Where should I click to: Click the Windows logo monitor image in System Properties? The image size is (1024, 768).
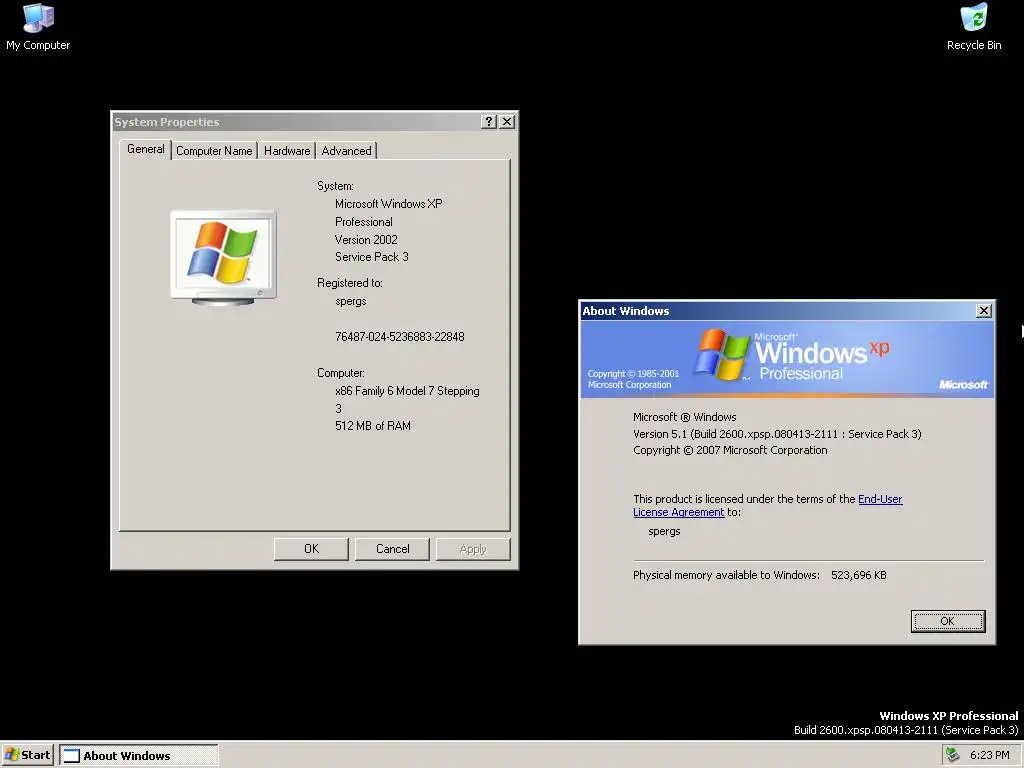click(x=223, y=258)
